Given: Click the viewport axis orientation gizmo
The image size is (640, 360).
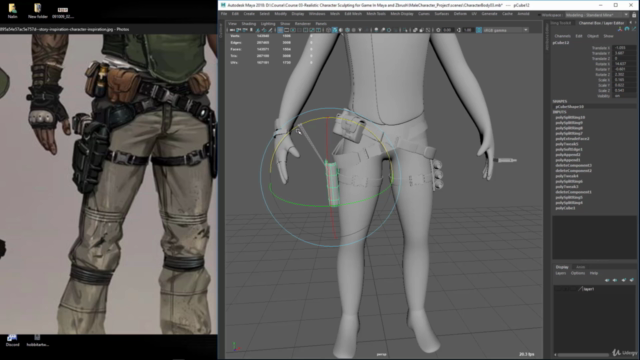Looking at the screenshot, I should 236,347.
